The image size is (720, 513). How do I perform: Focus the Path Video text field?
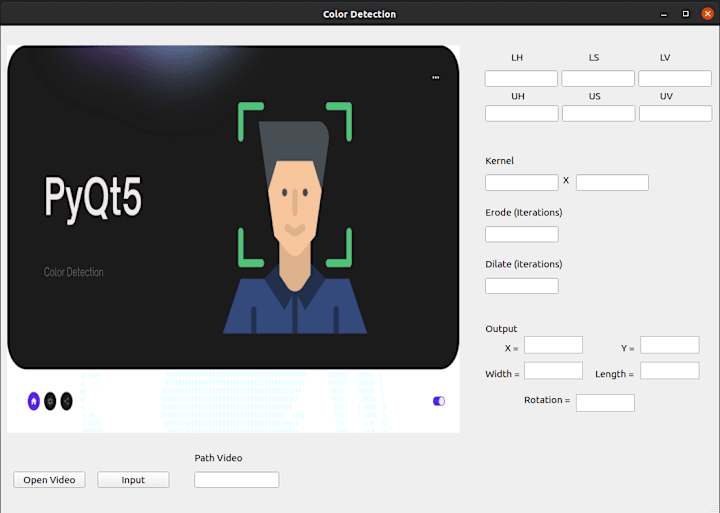(236, 479)
